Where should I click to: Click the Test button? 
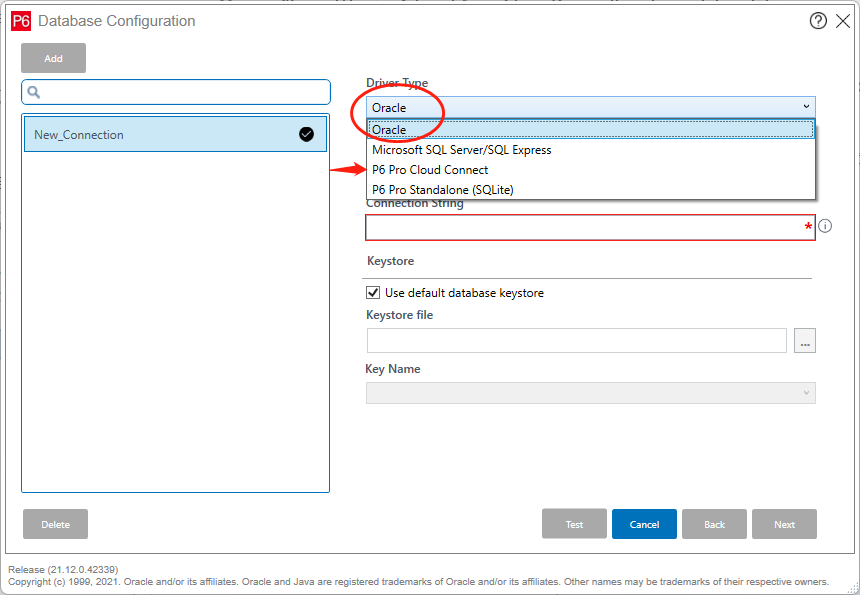point(574,524)
